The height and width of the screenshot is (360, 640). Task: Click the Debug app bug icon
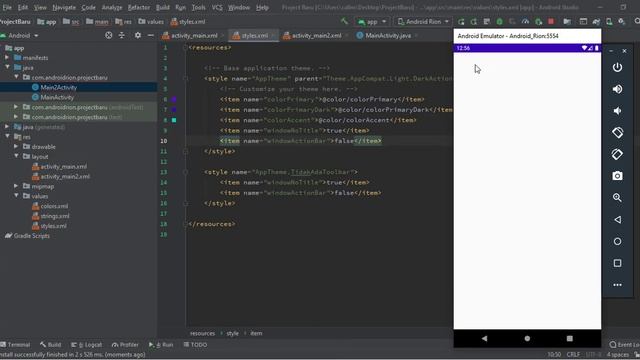pyautogui.click(x=499, y=21)
